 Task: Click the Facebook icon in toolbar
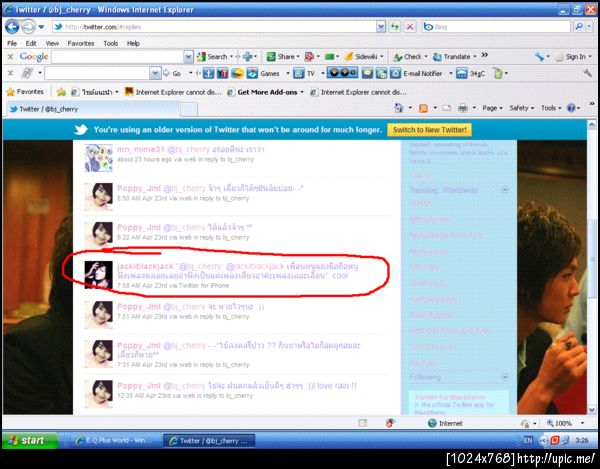pyautogui.click(x=208, y=73)
